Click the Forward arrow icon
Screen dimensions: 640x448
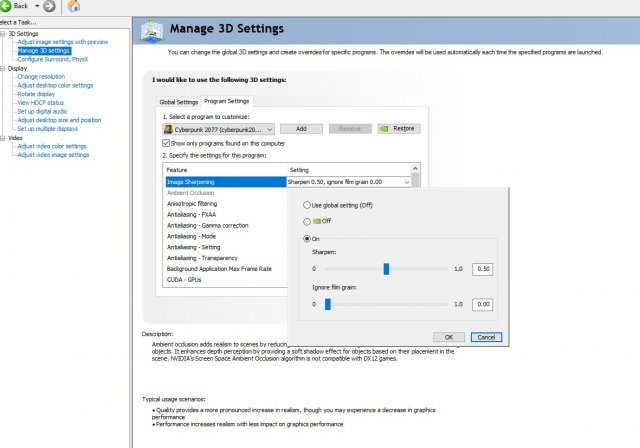coord(49,6)
